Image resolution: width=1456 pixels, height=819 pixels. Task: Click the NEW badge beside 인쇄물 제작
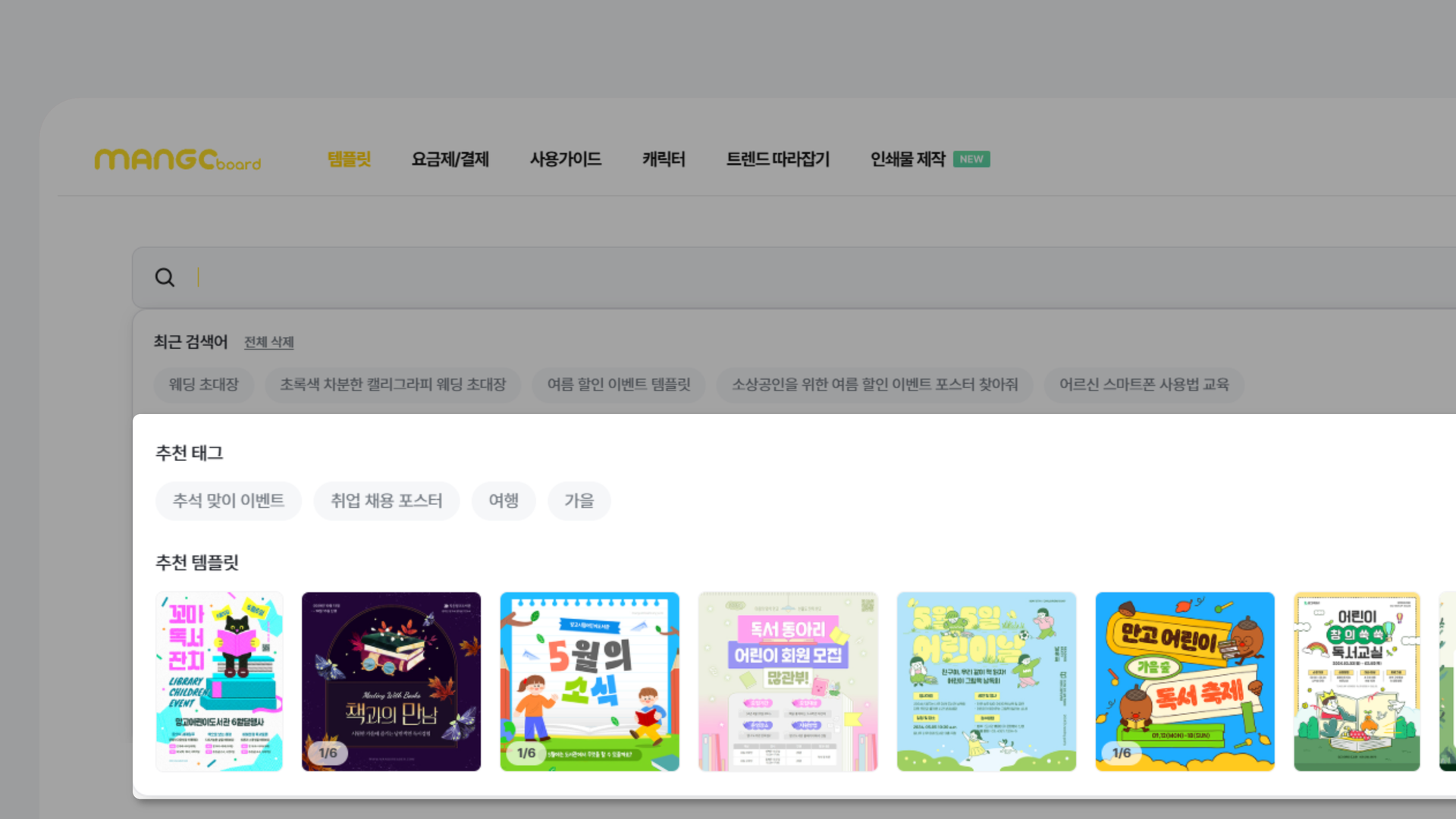(x=971, y=159)
